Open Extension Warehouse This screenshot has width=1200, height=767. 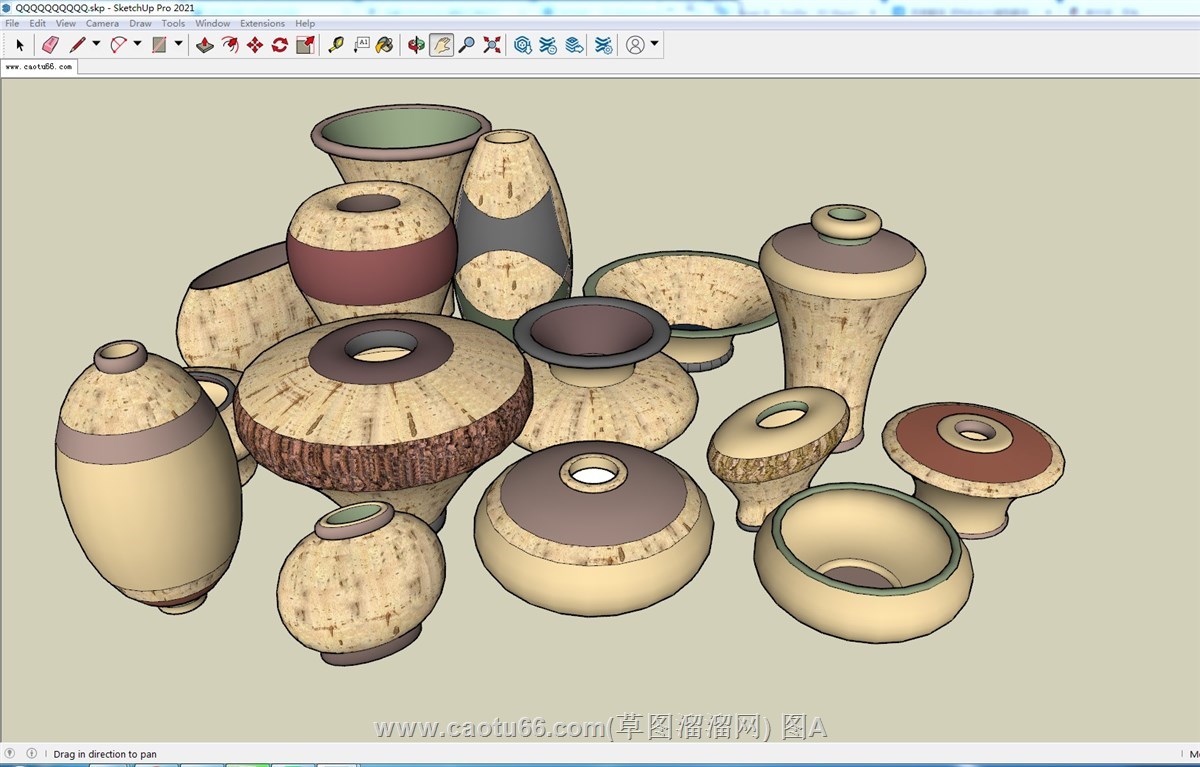pyautogui.click(x=548, y=45)
